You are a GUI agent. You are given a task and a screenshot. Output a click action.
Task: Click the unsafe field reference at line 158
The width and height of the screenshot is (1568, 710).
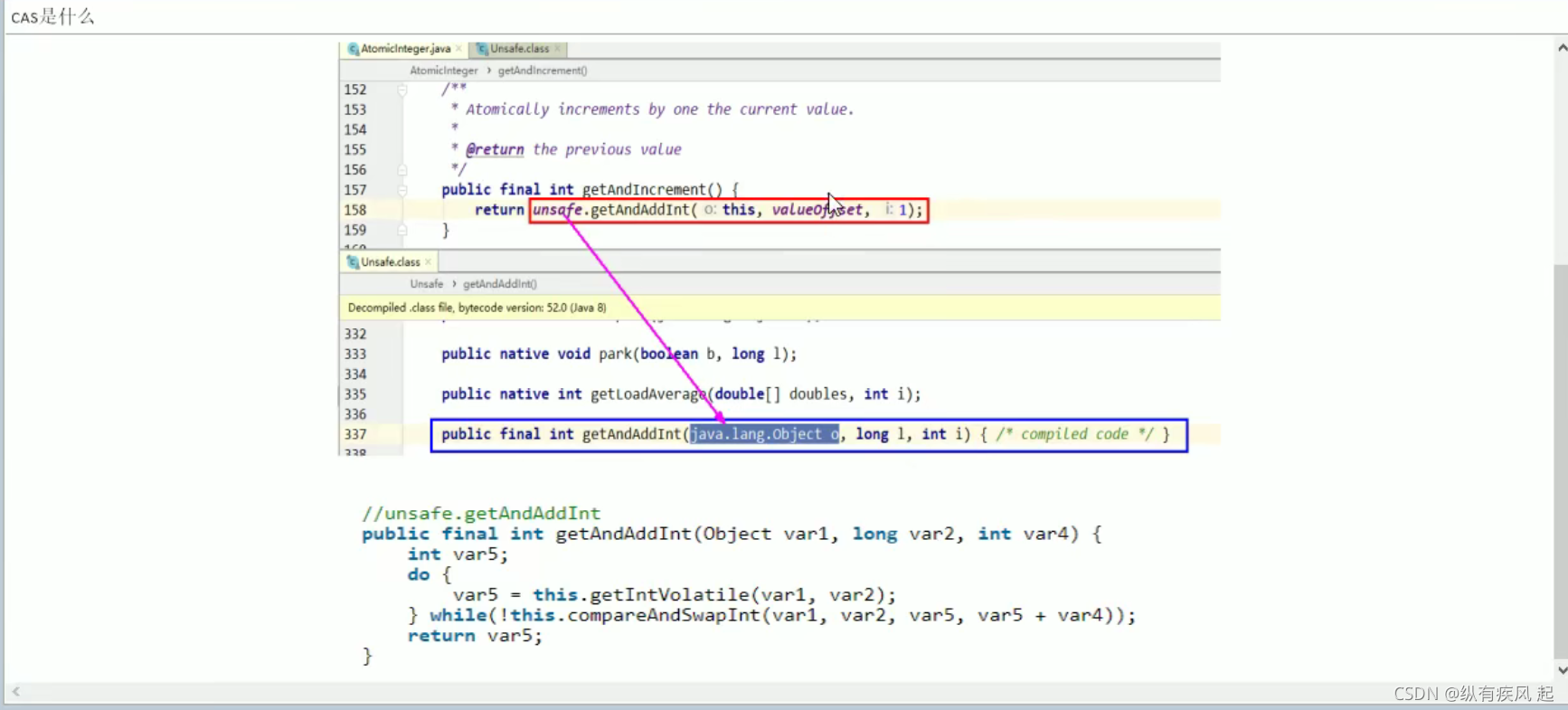(557, 210)
